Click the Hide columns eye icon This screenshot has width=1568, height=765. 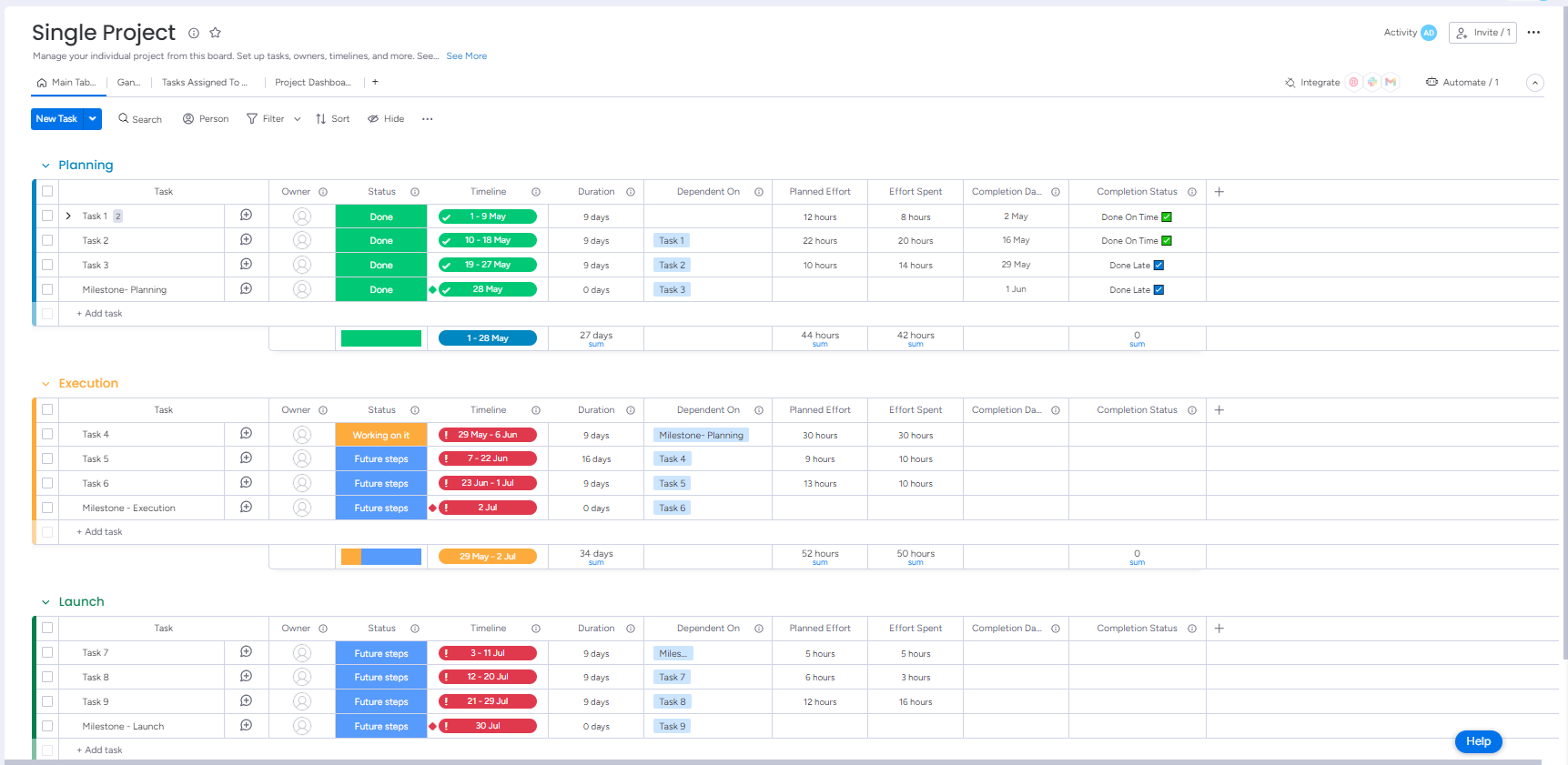[x=373, y=118]
